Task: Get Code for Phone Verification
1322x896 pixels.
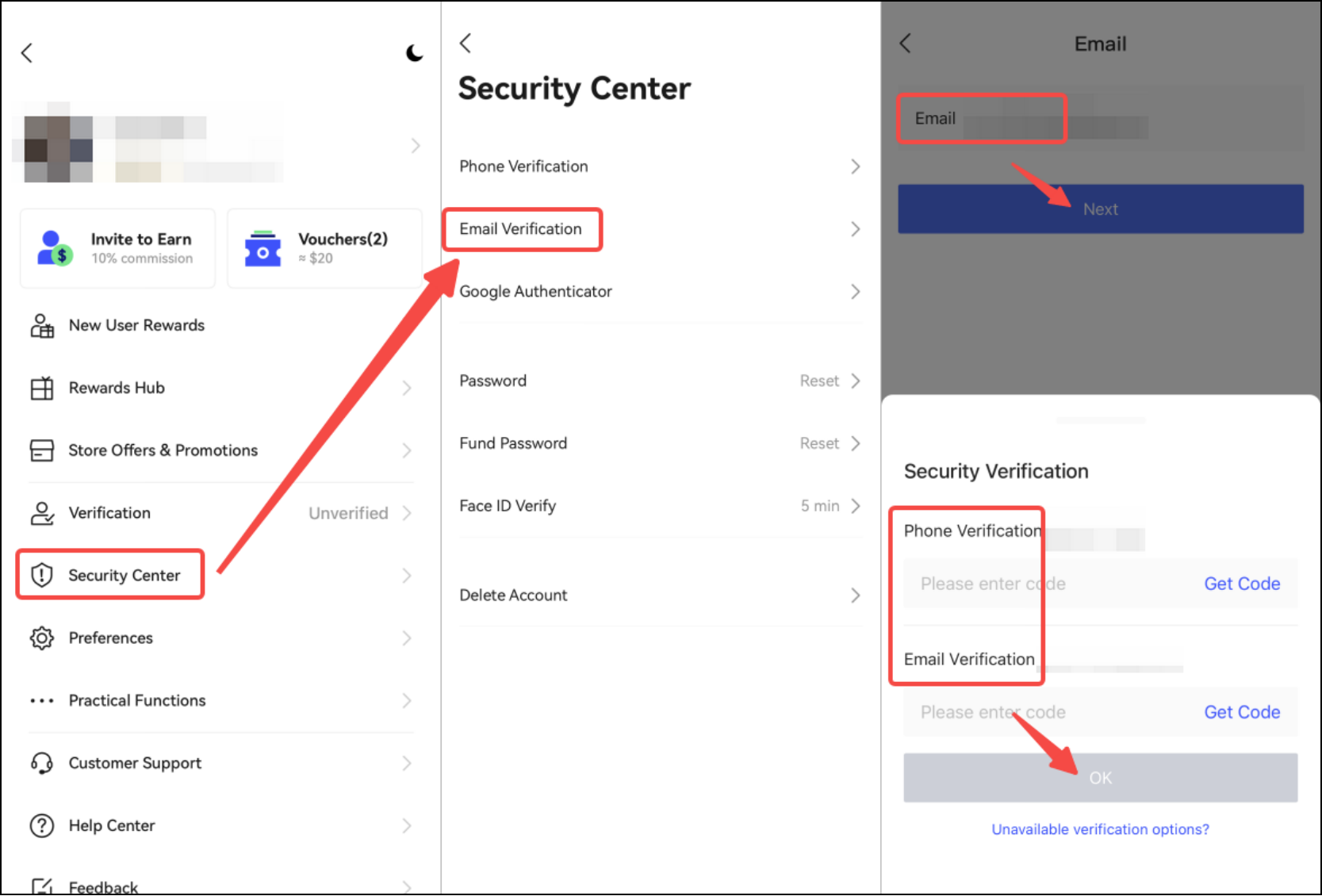Action: [x=1241, y=584]
